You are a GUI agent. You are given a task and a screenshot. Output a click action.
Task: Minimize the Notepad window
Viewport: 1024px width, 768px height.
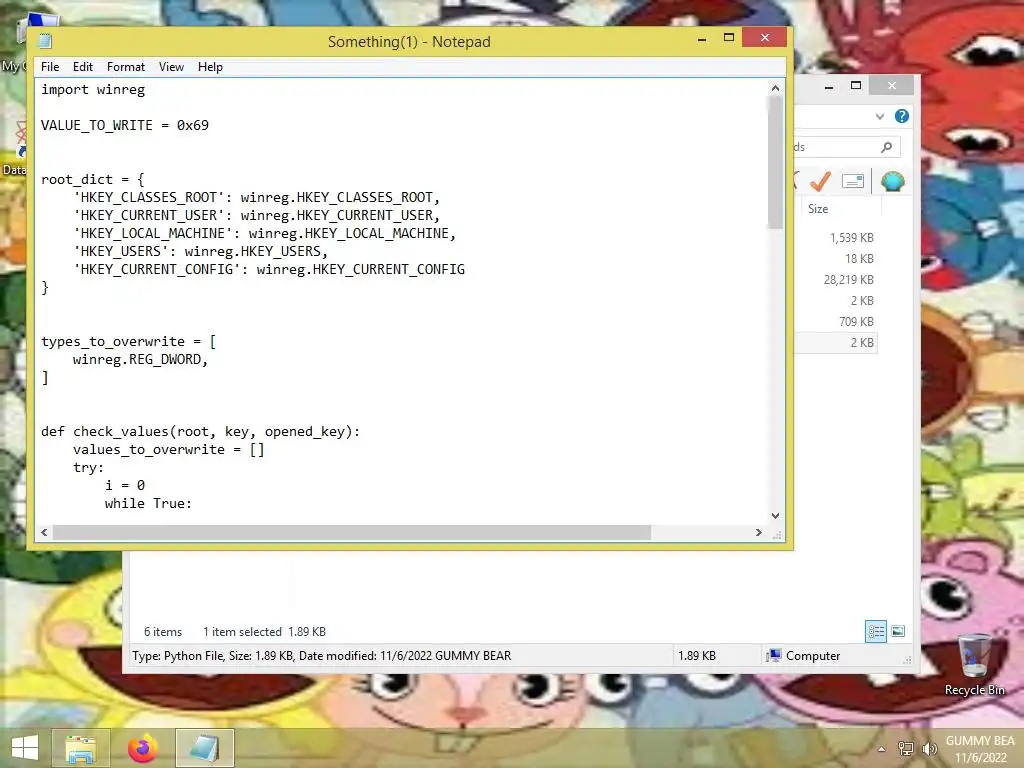[x=702, y=39]
